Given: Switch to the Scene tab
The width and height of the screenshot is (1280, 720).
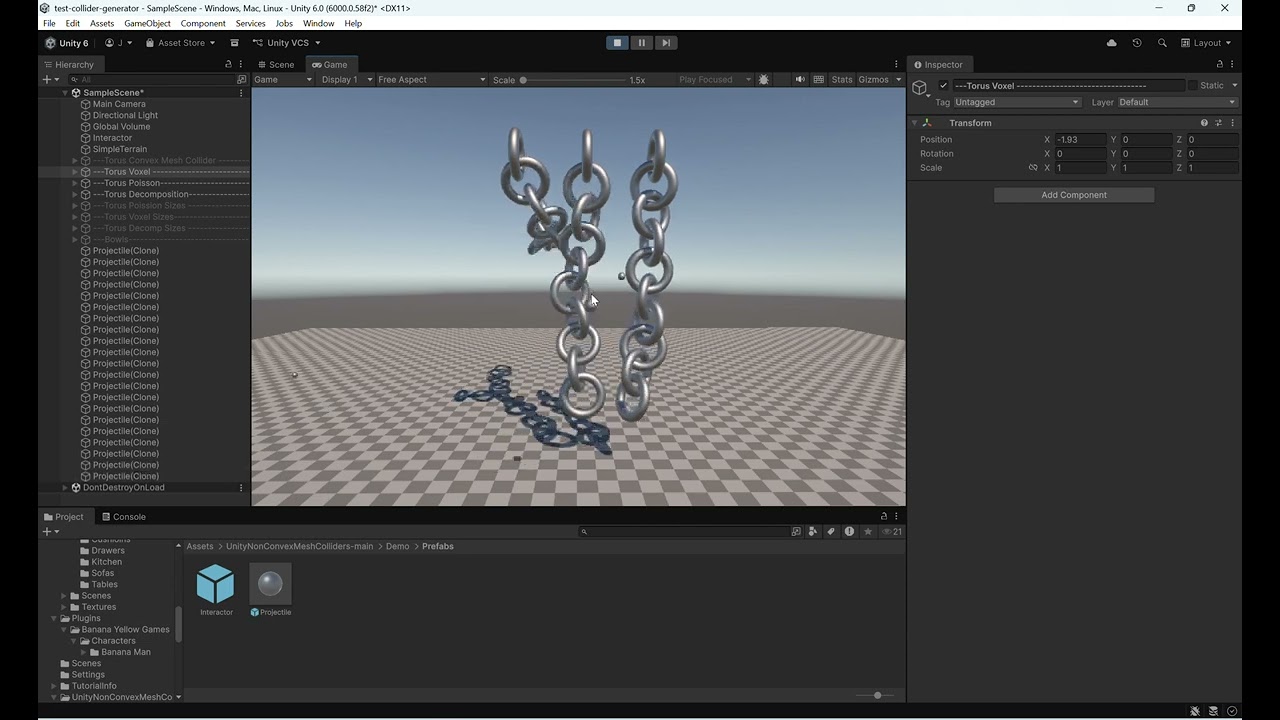Looking at the screenshot, I should tap(276, 64).
